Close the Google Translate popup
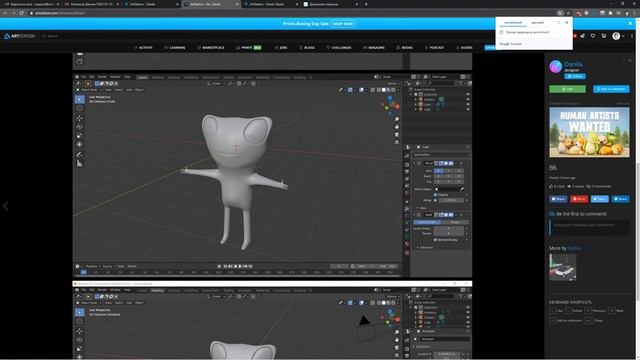The width and height of the screenshot is (640, 360). [567, 22]
